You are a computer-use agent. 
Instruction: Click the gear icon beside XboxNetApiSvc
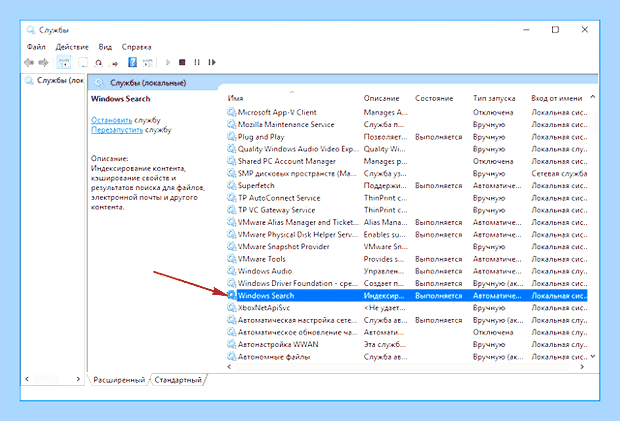(x=232, y=307)
